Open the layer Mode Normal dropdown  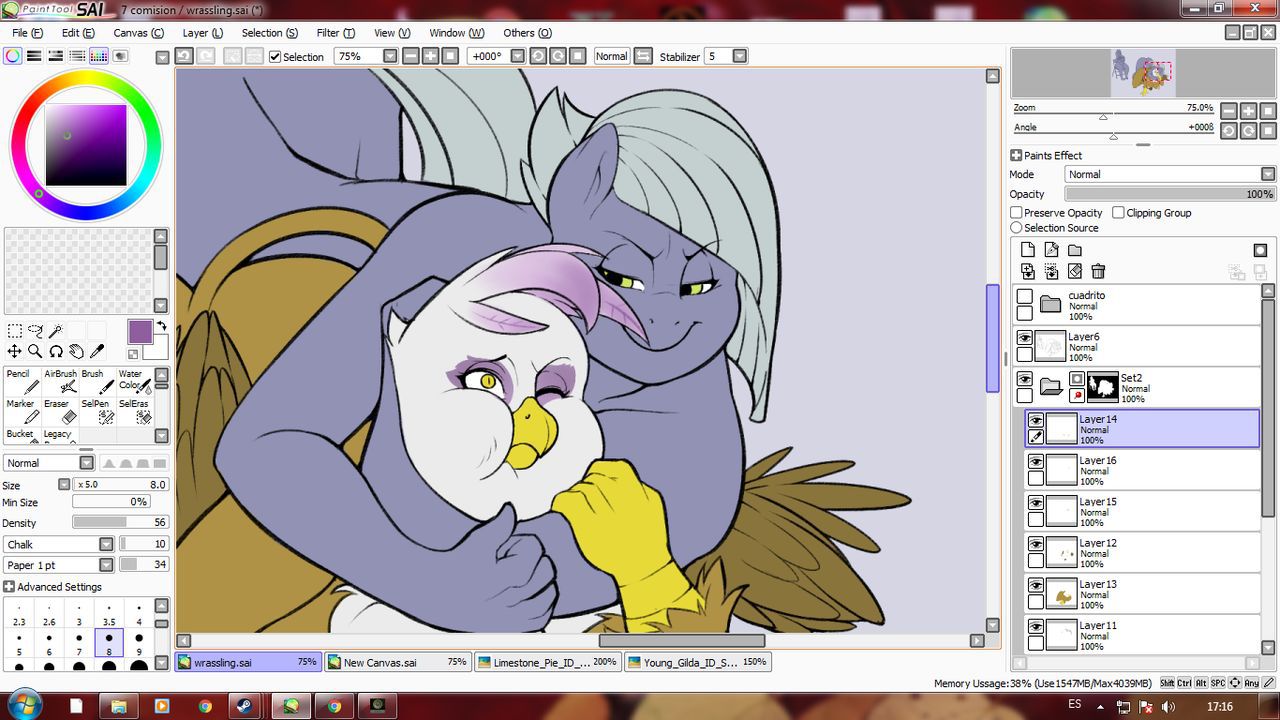(1267, 174)
